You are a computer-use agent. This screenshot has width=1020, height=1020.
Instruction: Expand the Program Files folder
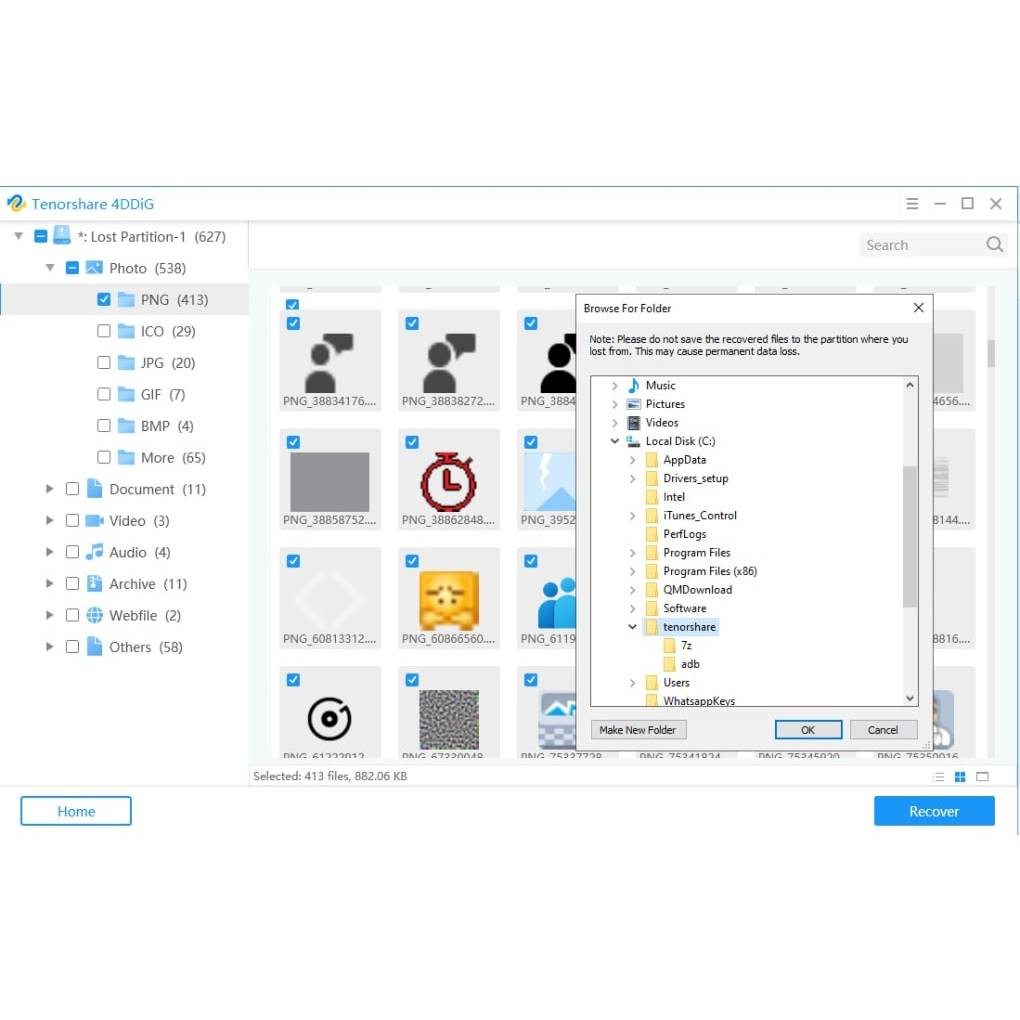(632, 553)
